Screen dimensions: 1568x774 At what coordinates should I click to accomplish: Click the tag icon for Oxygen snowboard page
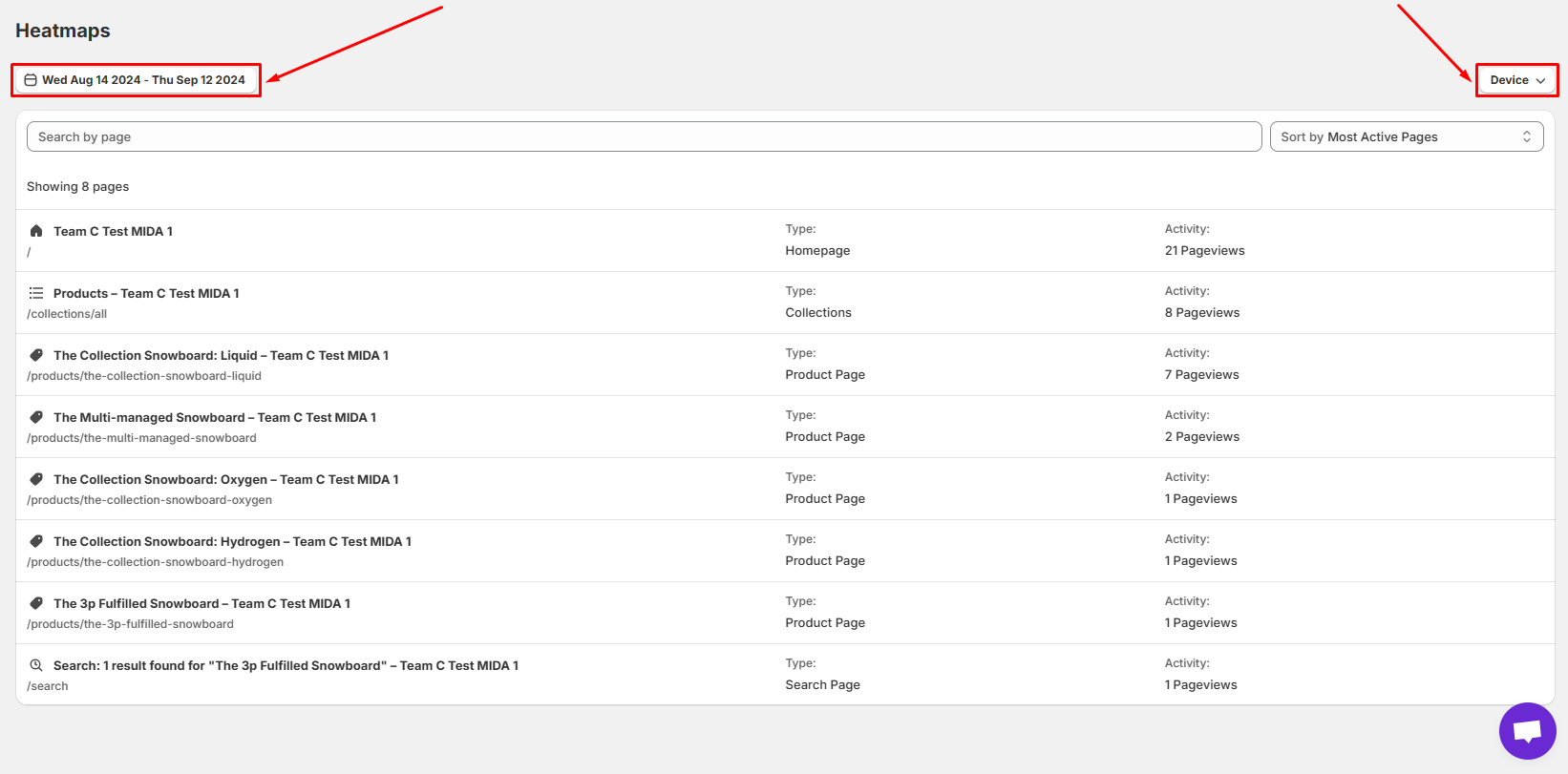tap(36, 479)
